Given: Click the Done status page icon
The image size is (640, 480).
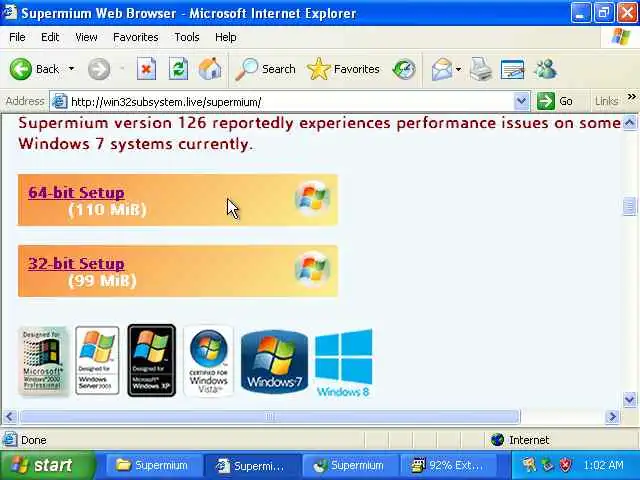Looking at the screenshot, I should click(x=10, y=440).
